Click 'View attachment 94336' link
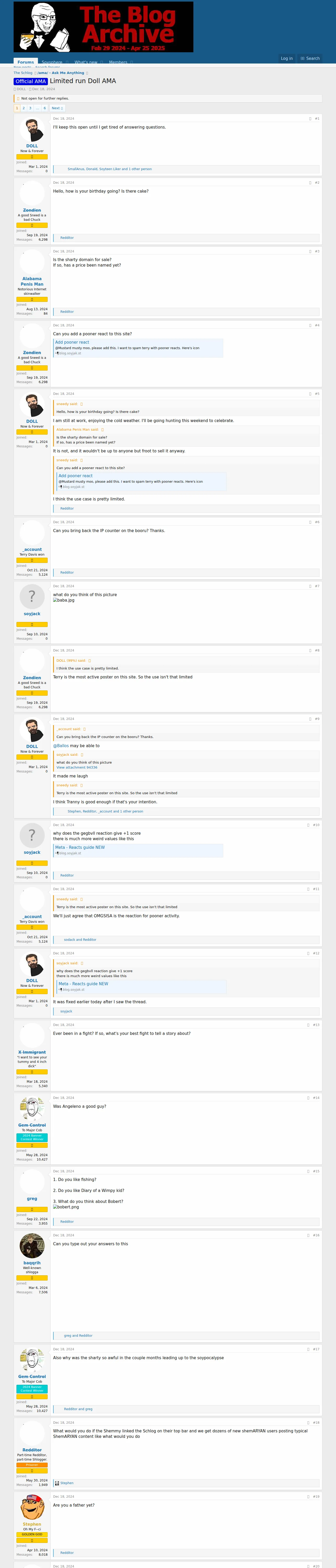 point(77,768)
